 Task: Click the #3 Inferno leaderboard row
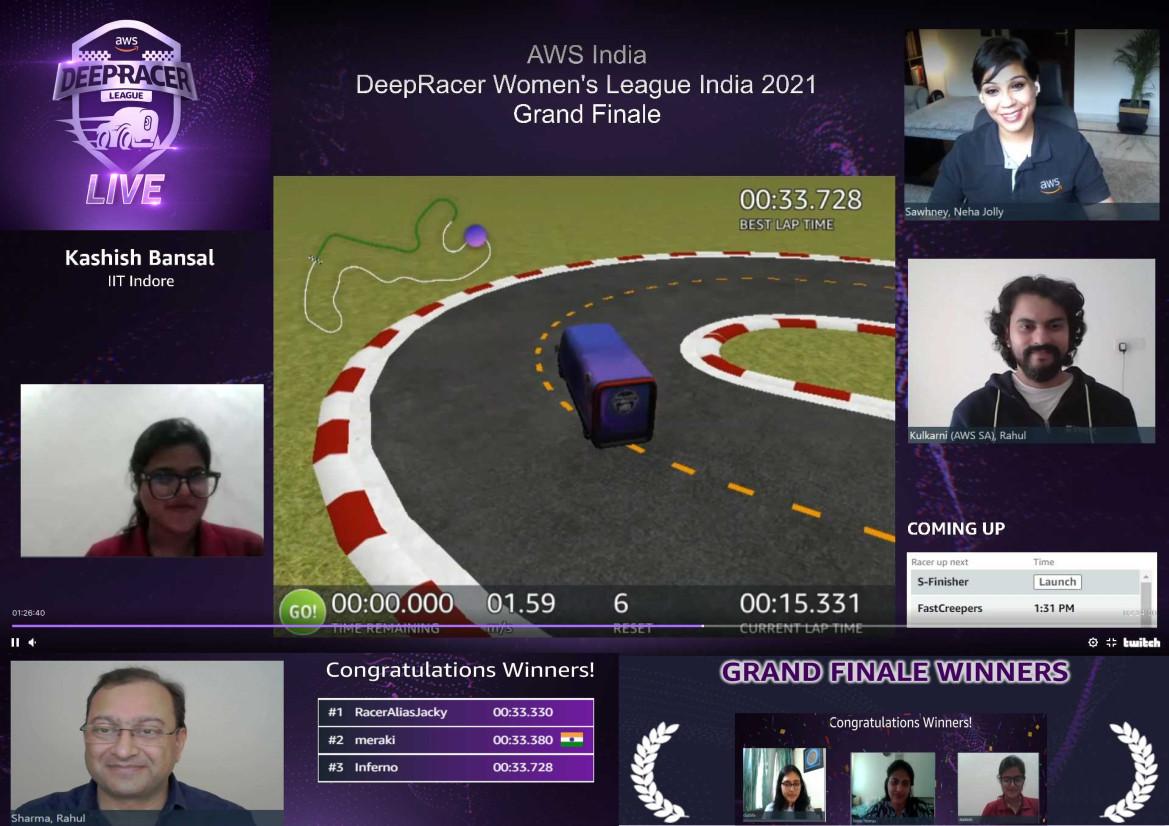(456, 767)
